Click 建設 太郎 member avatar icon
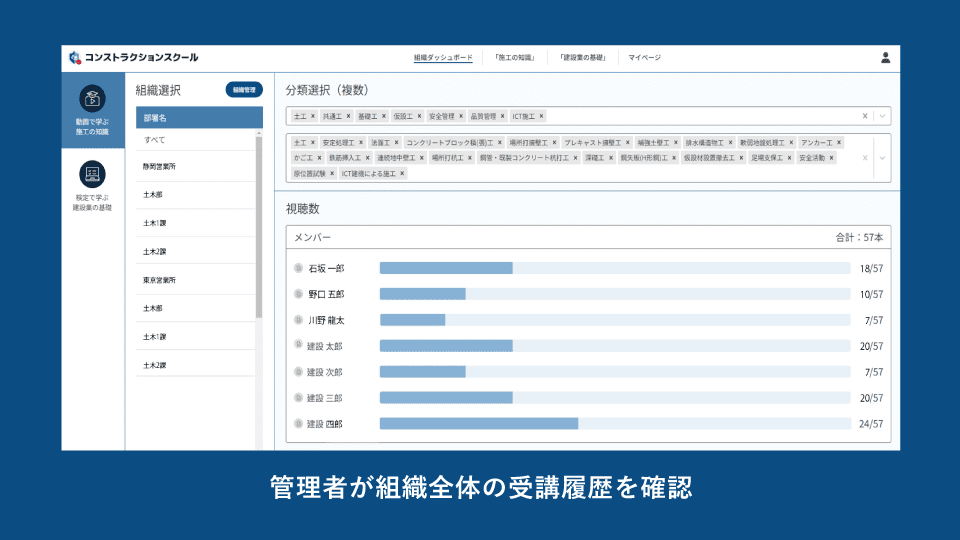Screen dimensions: 960x540 [x=298, y=345]
